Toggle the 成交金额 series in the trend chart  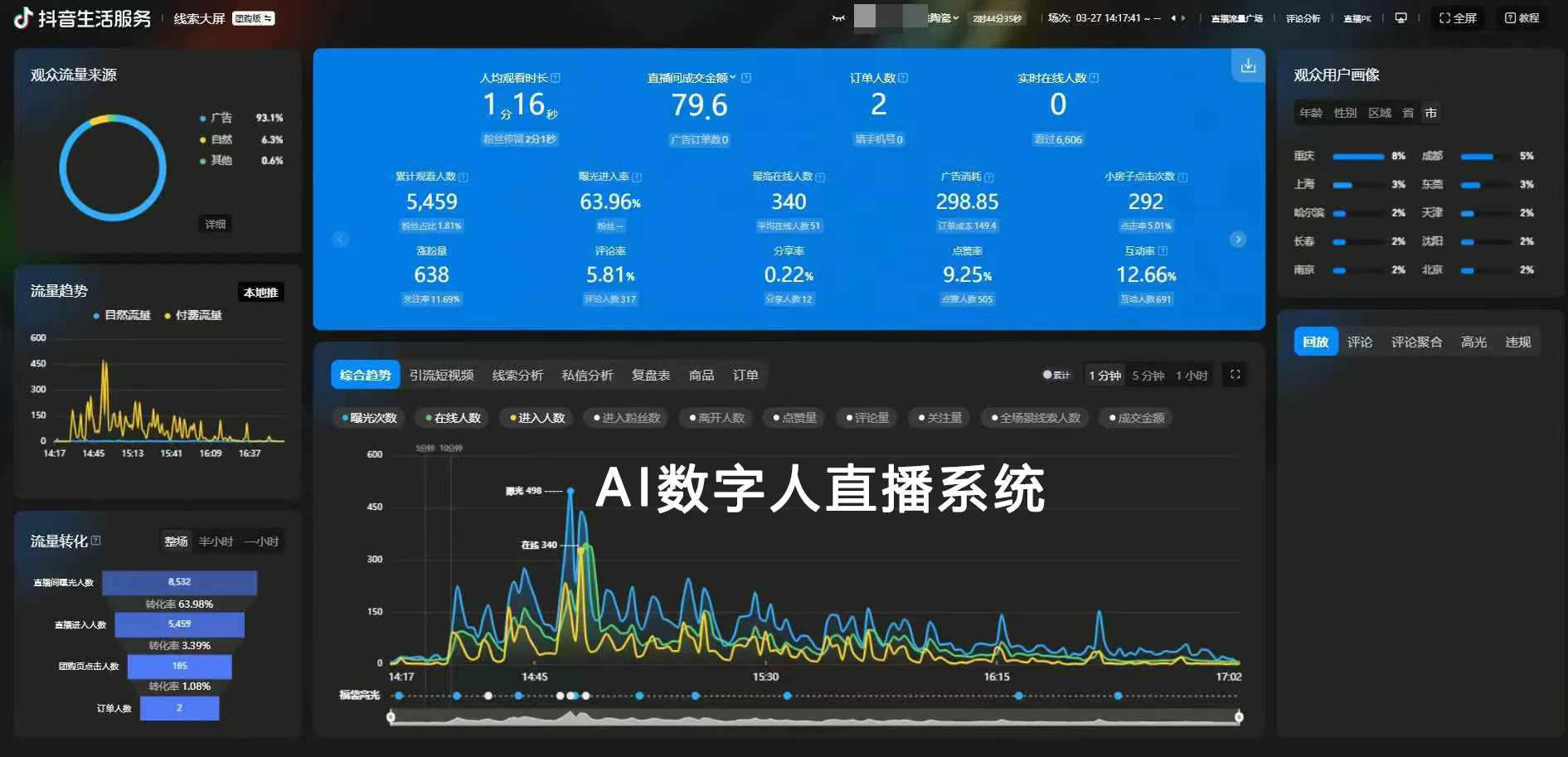(1136, 418)
